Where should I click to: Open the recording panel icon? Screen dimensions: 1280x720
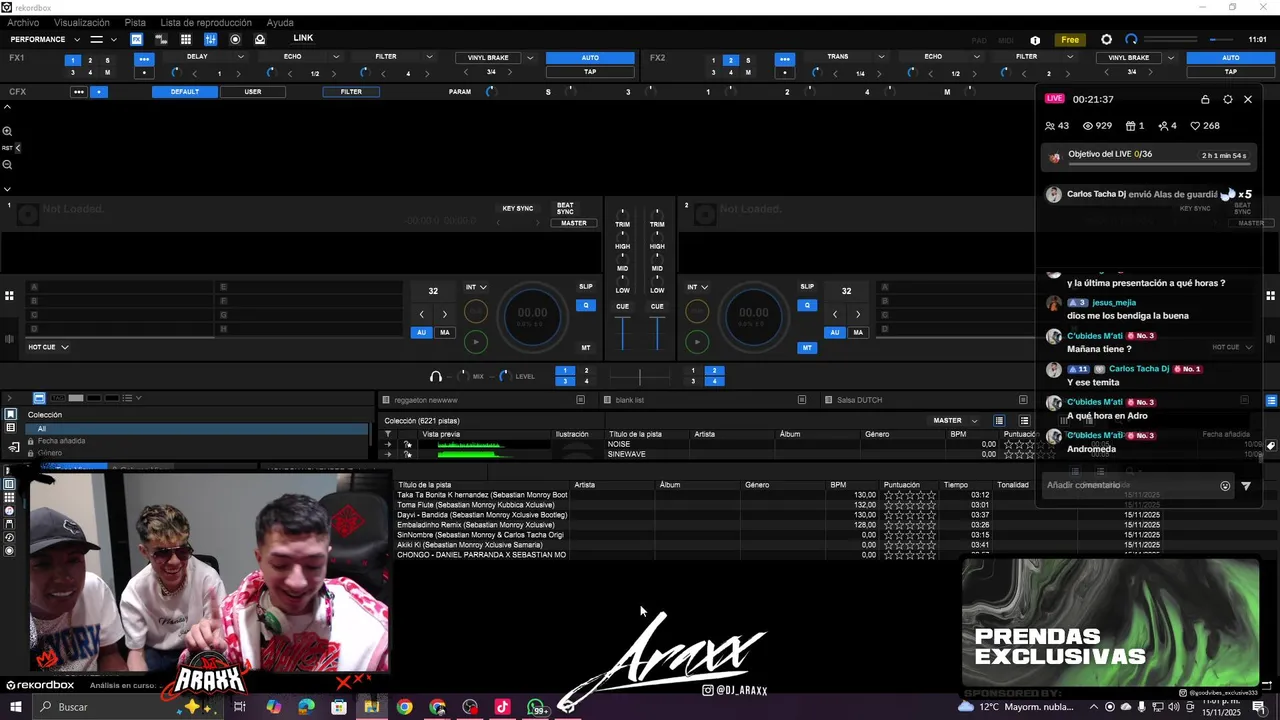pyautogui.click(x=235, y=39)
